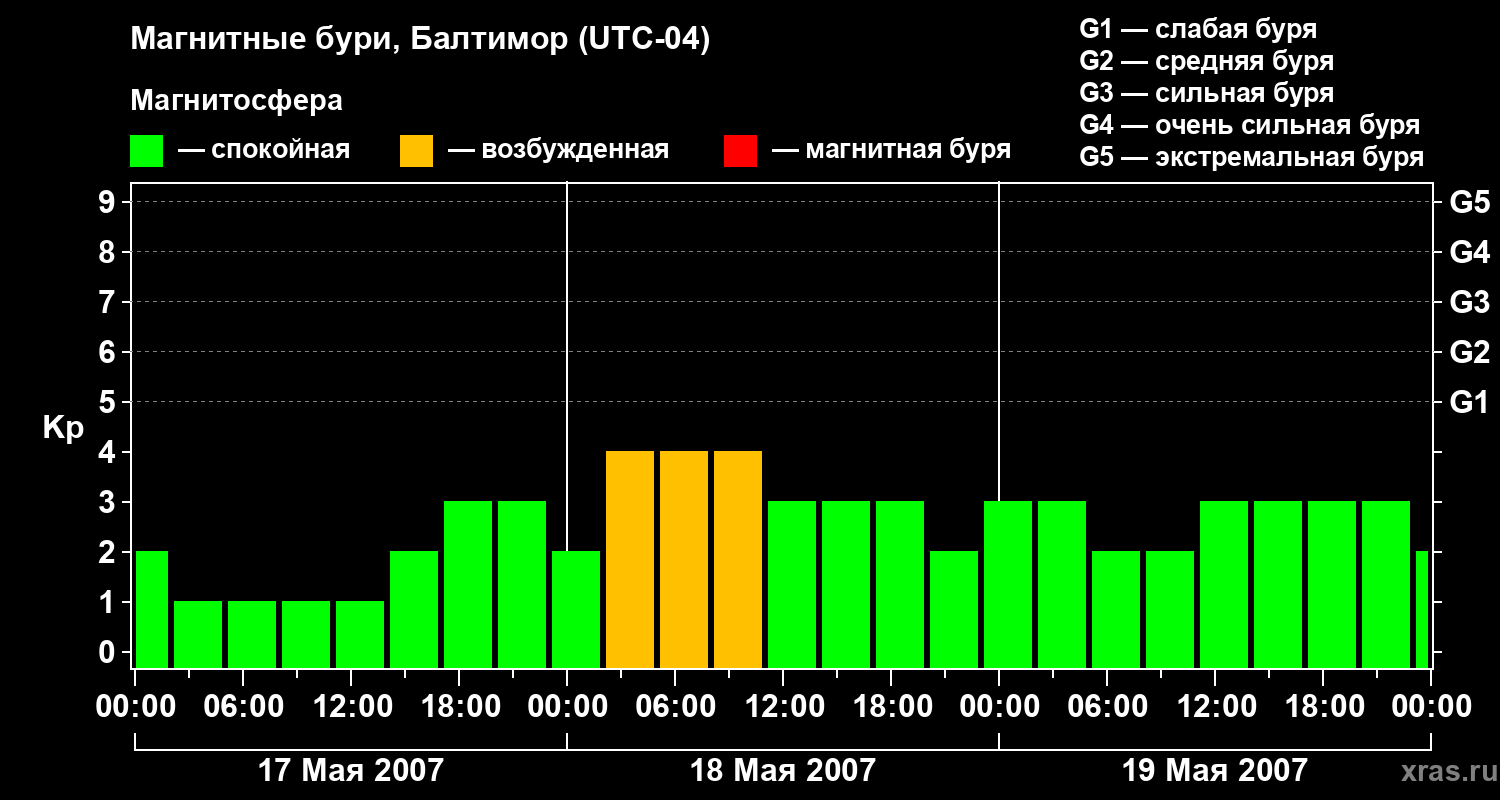Click the 'G3 — сильная буря' line

tap(1207, 93)
